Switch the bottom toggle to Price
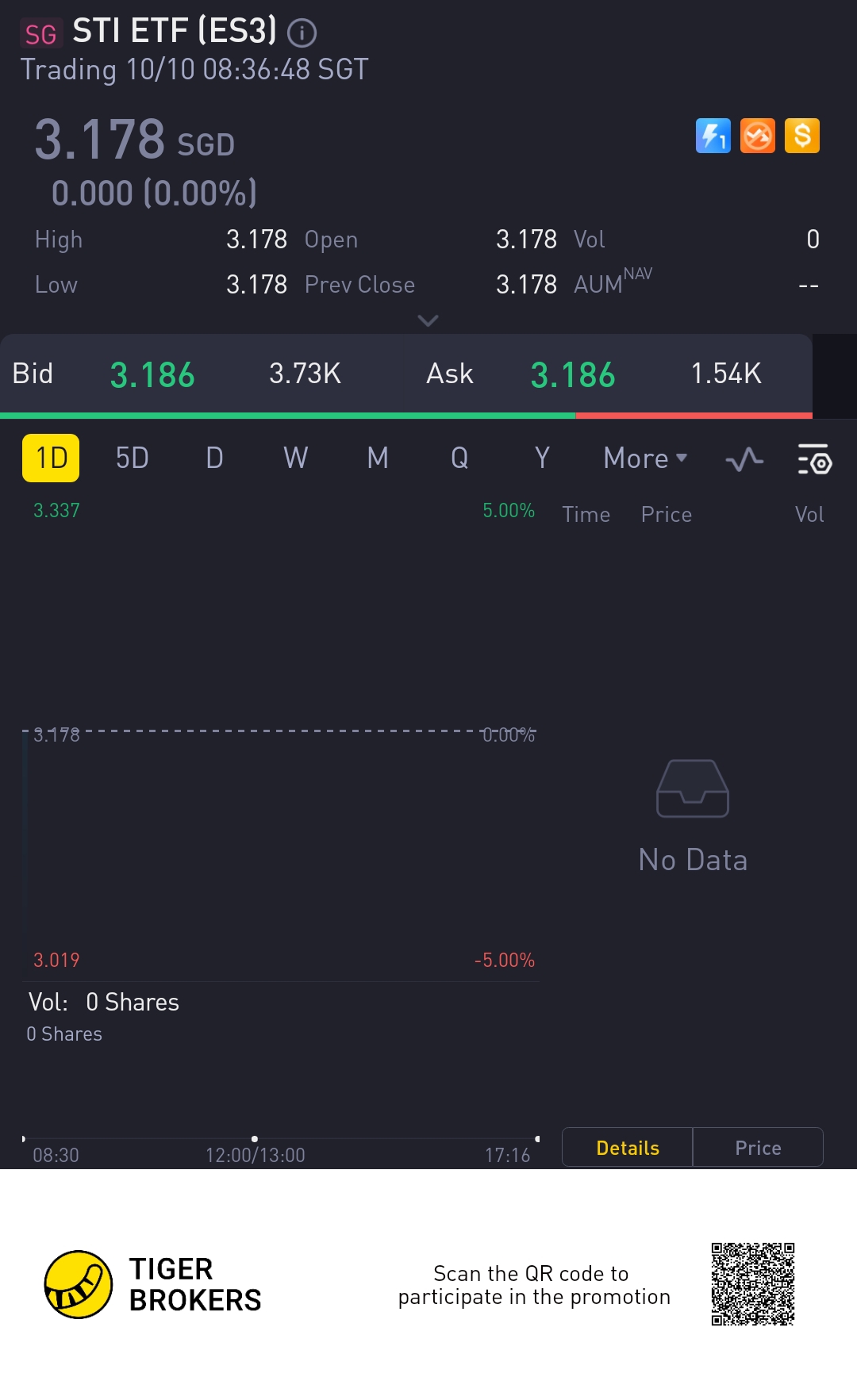 [758, 1148]
